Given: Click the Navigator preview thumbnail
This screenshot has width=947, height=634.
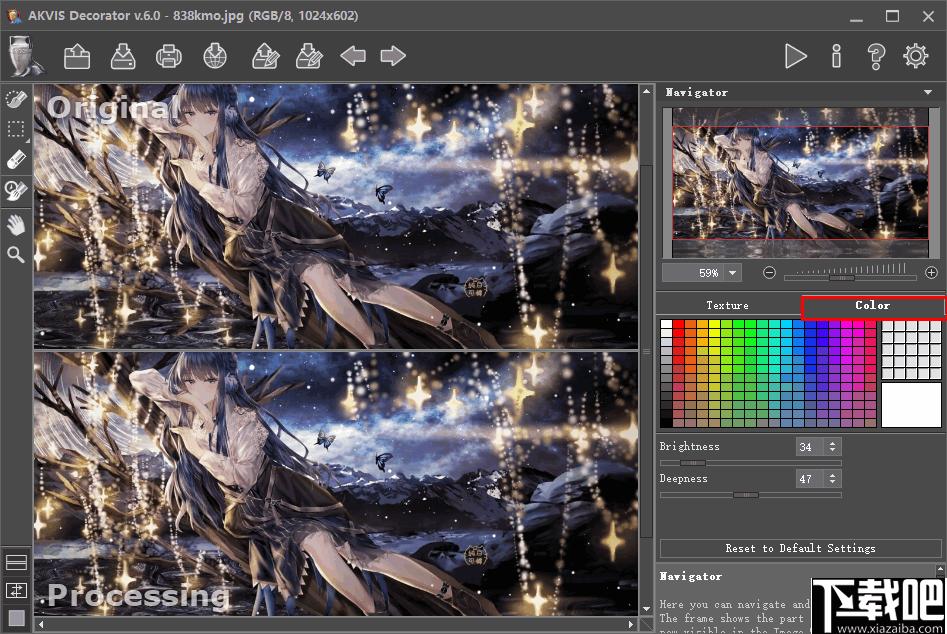Looking at the screenshot, I should coord(800,182).
